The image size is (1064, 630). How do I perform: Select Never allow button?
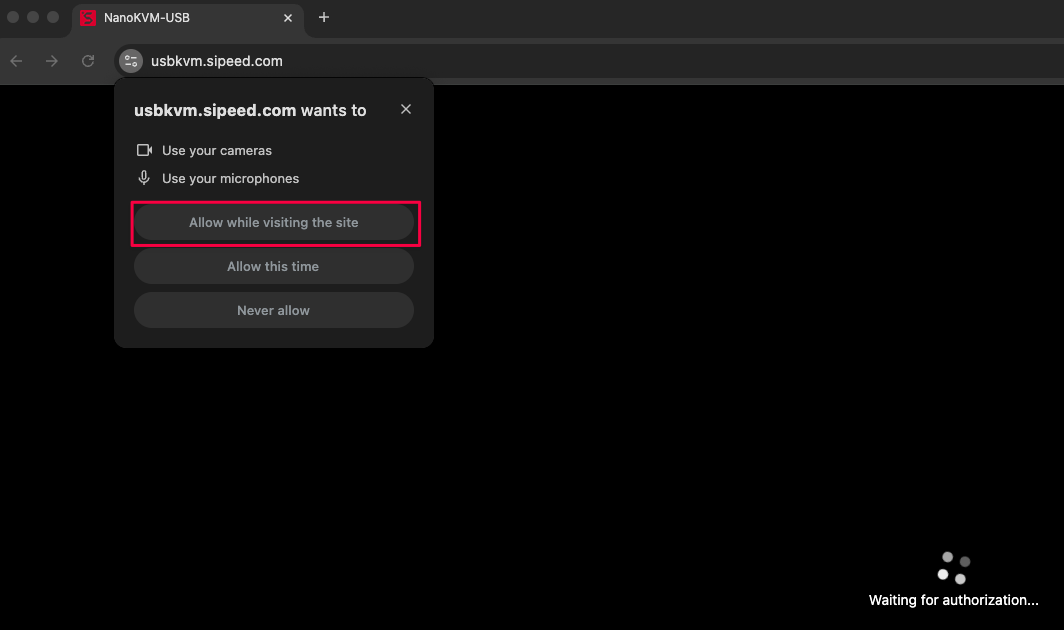click(x=273, y=310)
